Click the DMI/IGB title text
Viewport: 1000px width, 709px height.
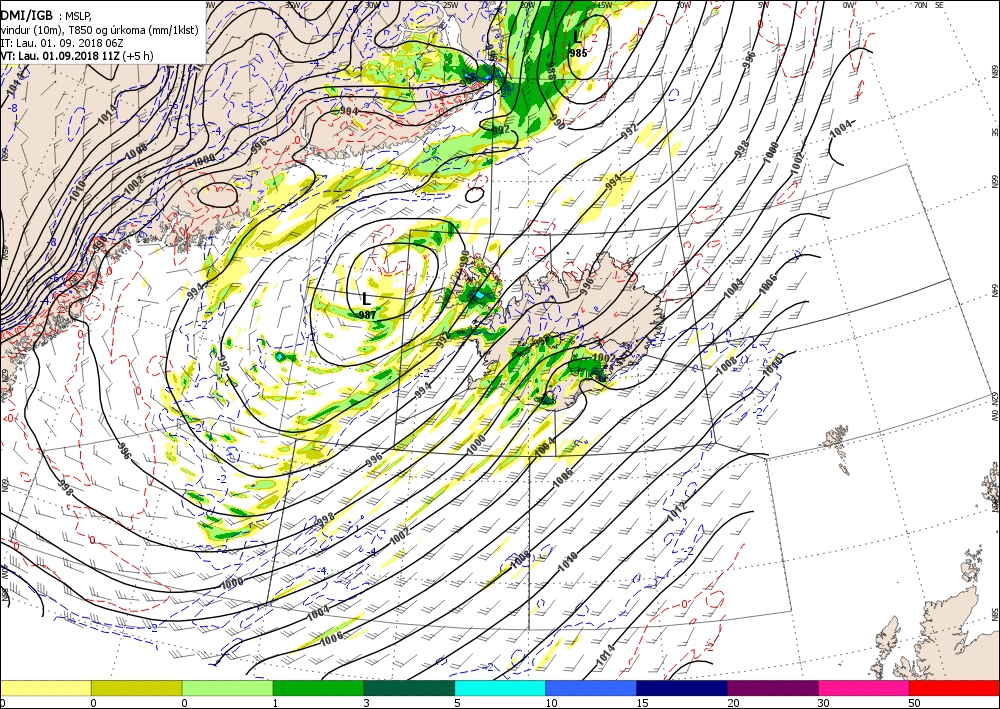(x=27, y=17)
